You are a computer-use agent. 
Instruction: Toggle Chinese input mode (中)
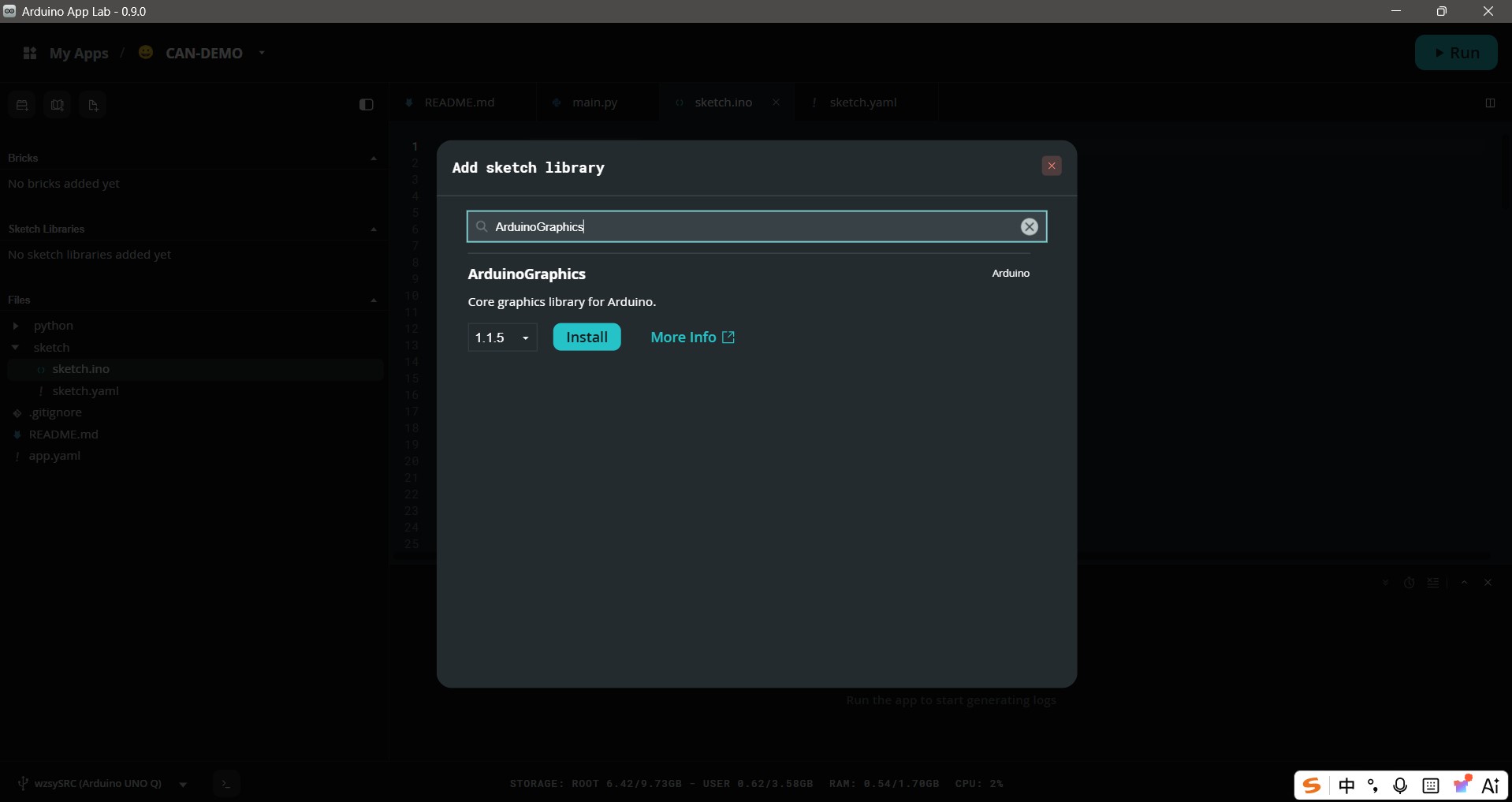pyautogui.click(x=1346, y=785)
